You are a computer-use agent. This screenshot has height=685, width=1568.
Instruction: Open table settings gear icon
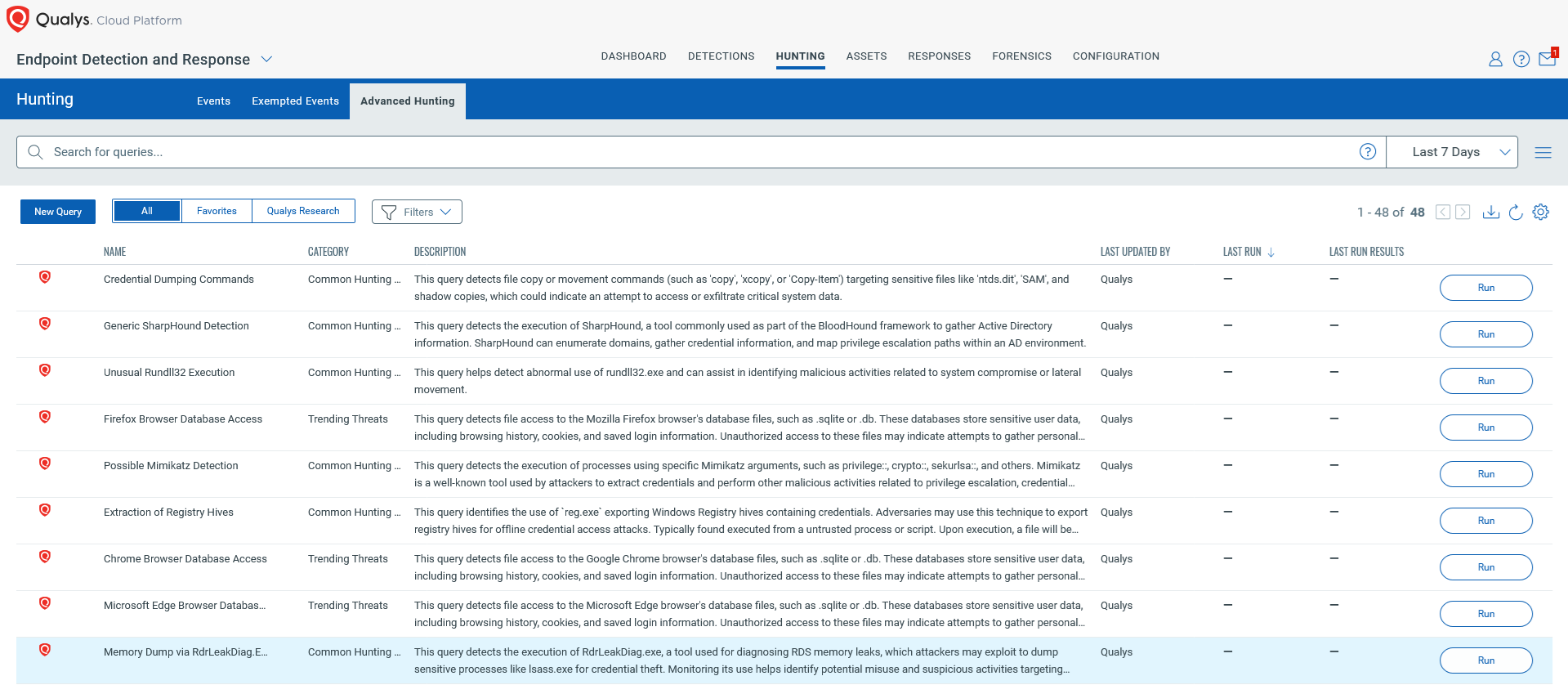pos(1541,212)
